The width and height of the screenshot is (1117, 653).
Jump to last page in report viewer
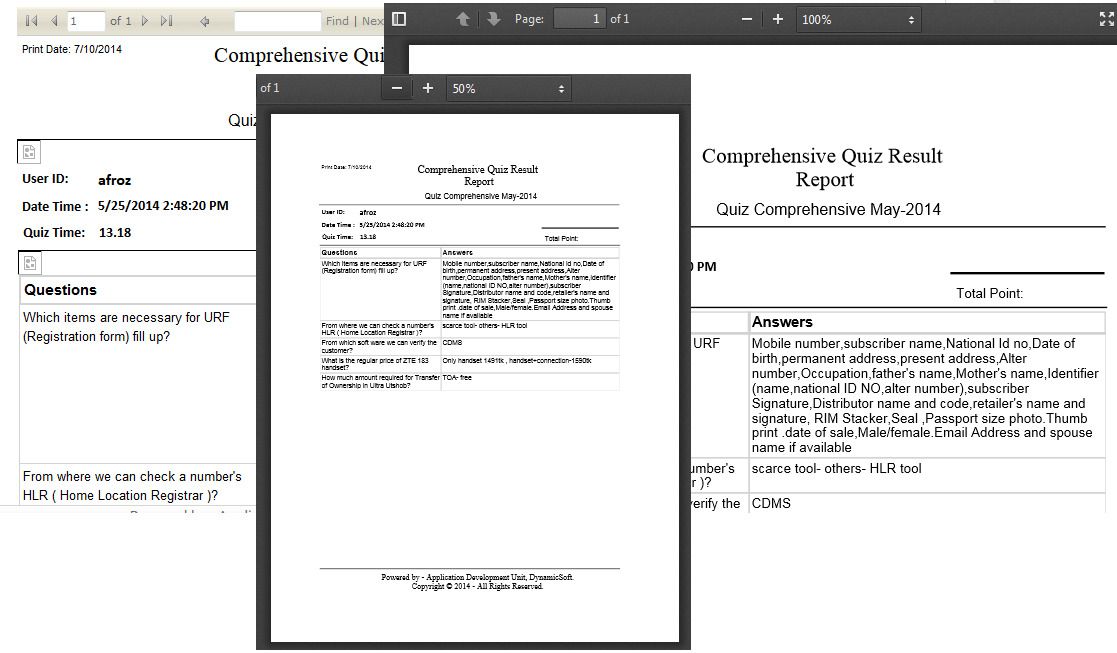pyautogui.click(x=166, y=21)
